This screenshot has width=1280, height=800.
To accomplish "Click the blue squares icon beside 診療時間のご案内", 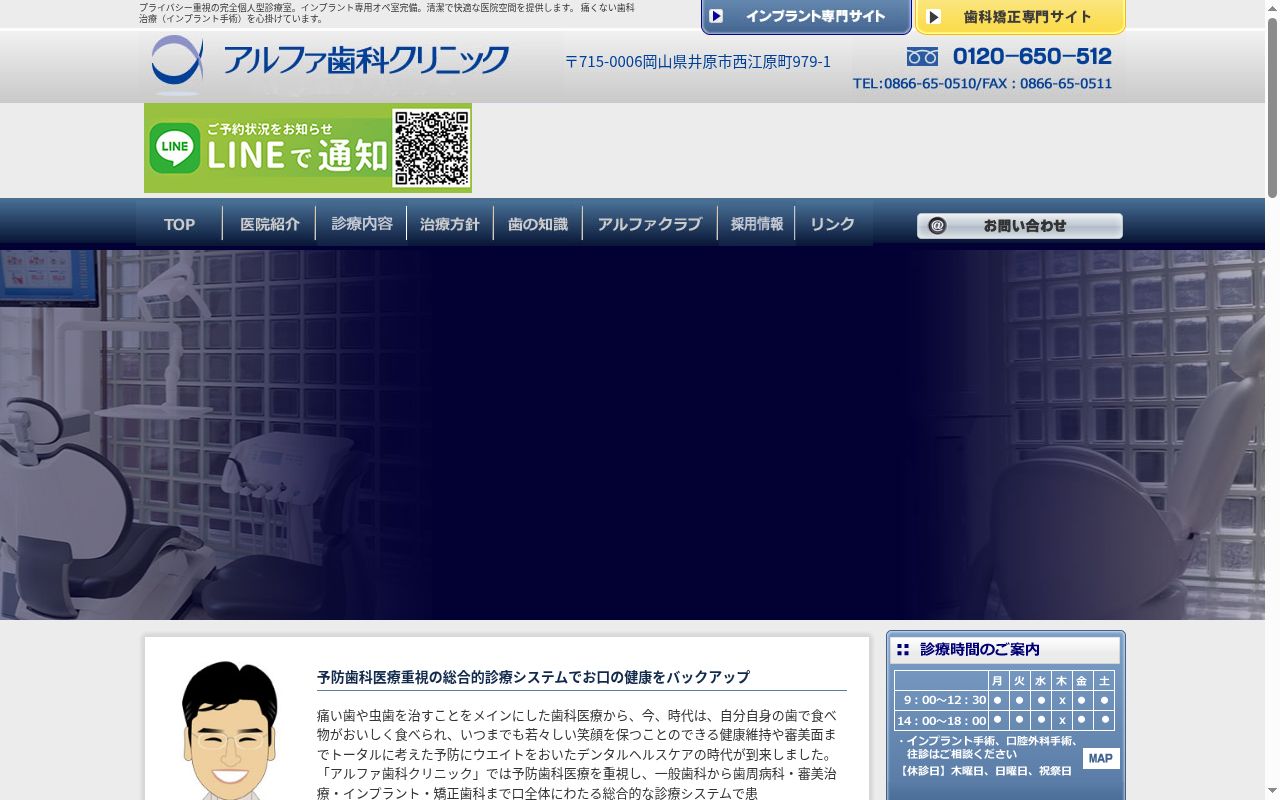I will [x=903, y=650].
